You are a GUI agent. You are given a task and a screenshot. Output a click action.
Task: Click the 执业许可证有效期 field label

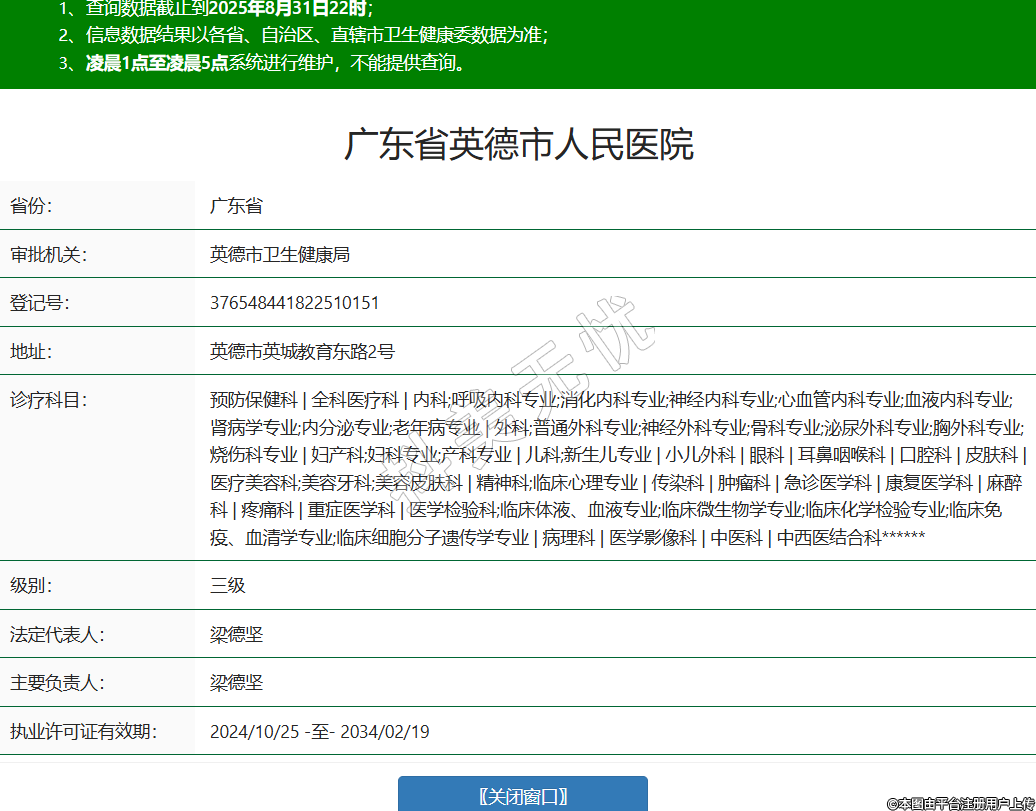point(83,731)
